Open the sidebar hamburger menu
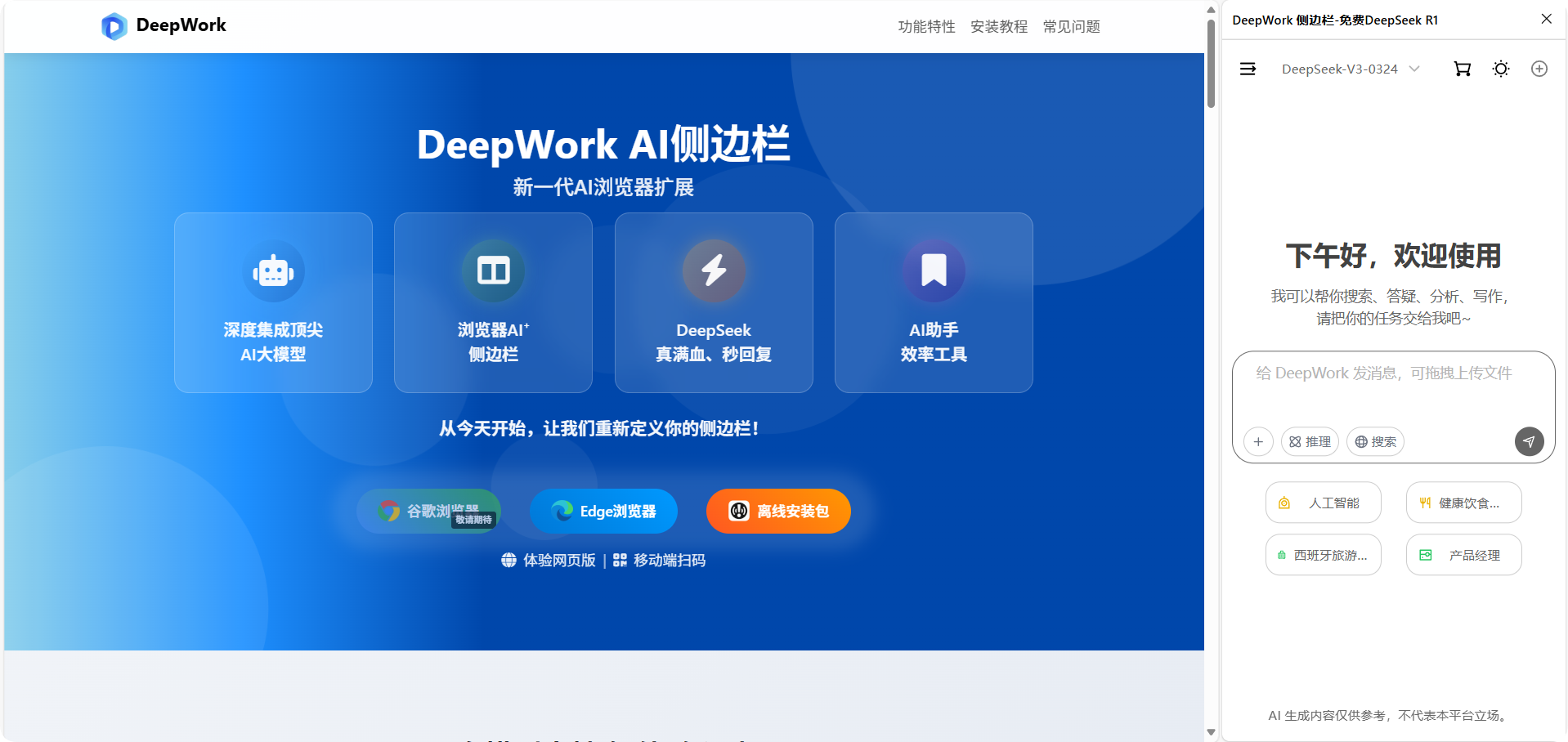The width and height of the screenshot is (1568, 742). [x=1248, y=69]
